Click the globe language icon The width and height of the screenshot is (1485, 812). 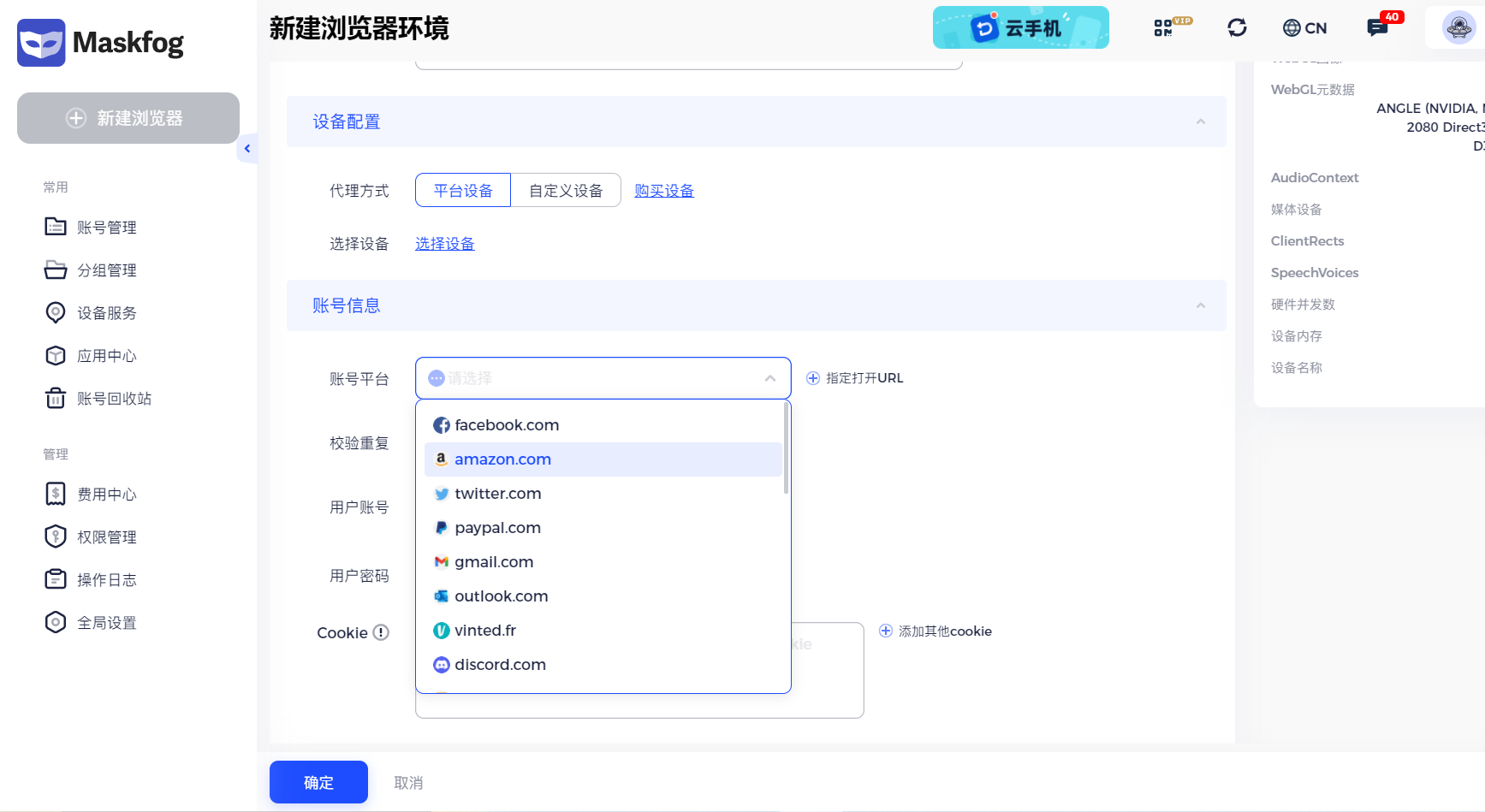pyautogui.click(x=1292, y=28)
